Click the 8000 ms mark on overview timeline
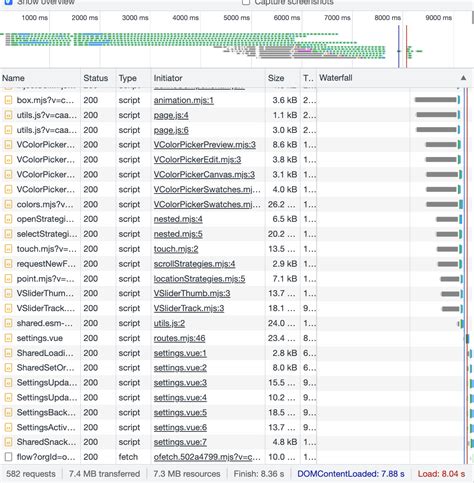 click(x=387, y=18)
